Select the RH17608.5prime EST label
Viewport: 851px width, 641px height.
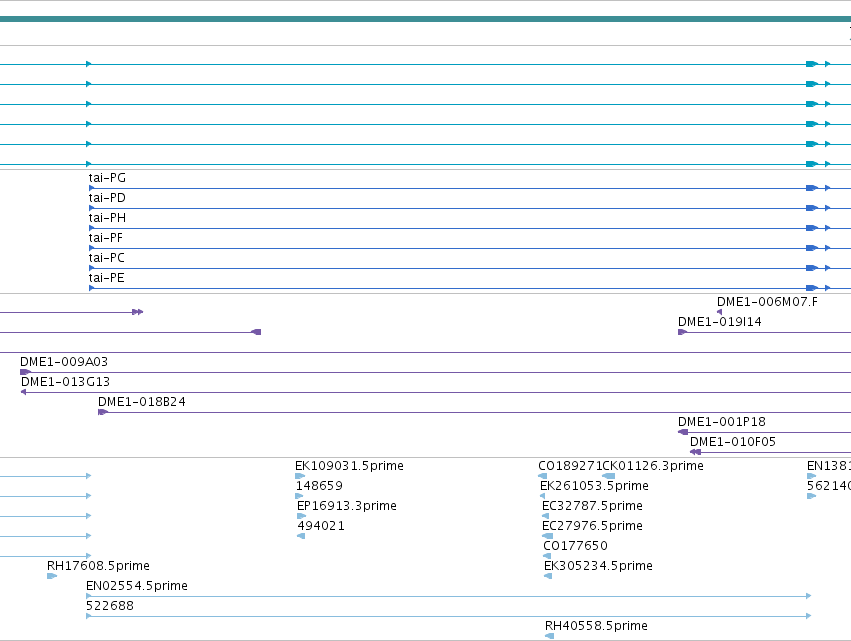98,566
